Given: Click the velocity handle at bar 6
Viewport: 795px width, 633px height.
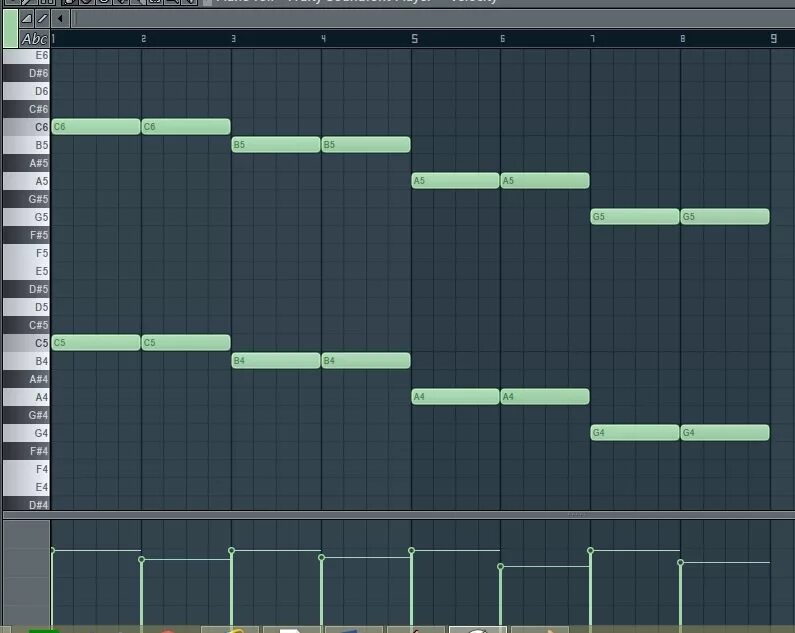Looking at the screenshot, I should click(500, 567).
